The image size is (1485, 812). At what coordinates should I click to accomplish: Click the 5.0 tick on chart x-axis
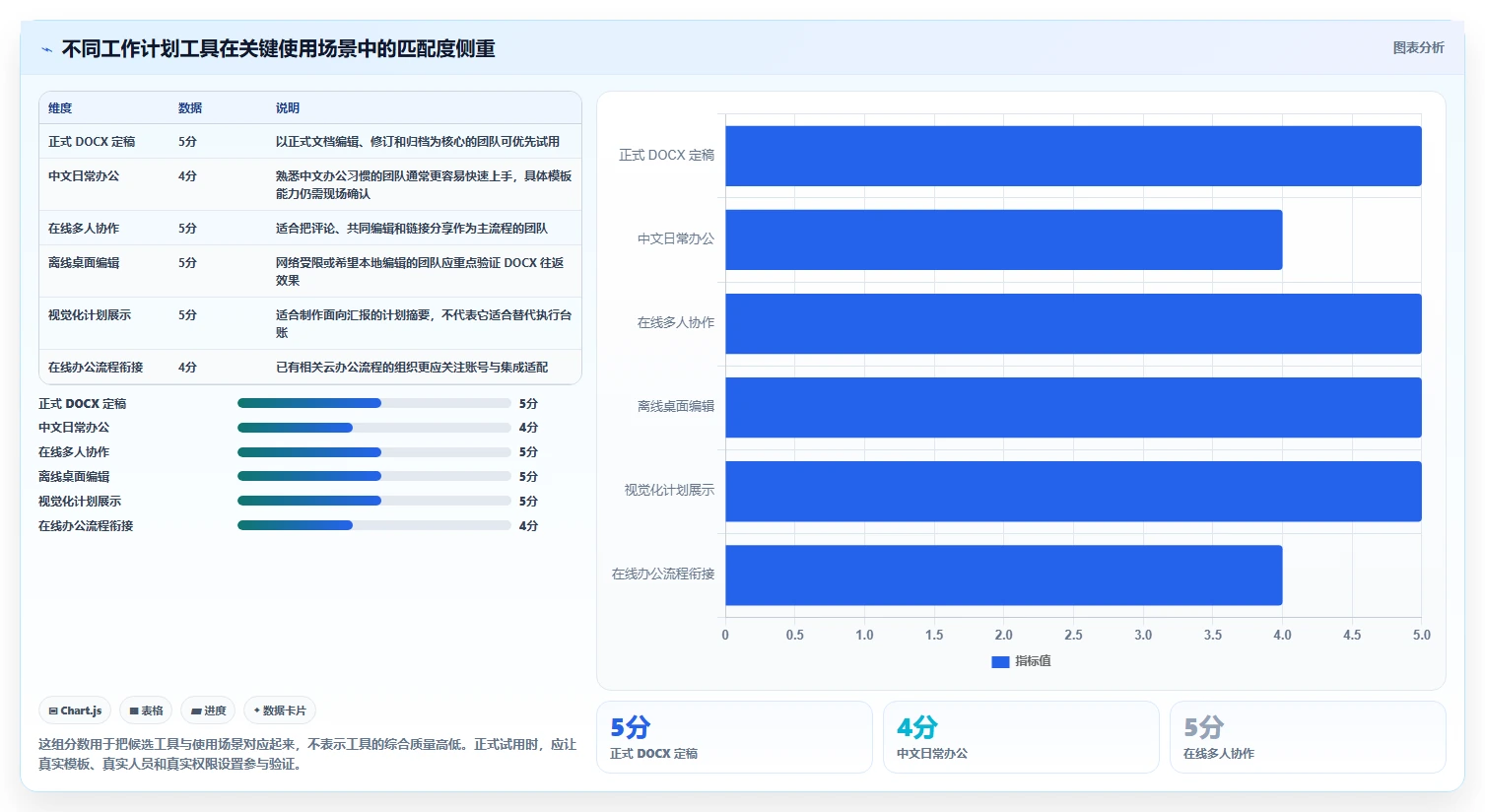(x=1421, y=636)
